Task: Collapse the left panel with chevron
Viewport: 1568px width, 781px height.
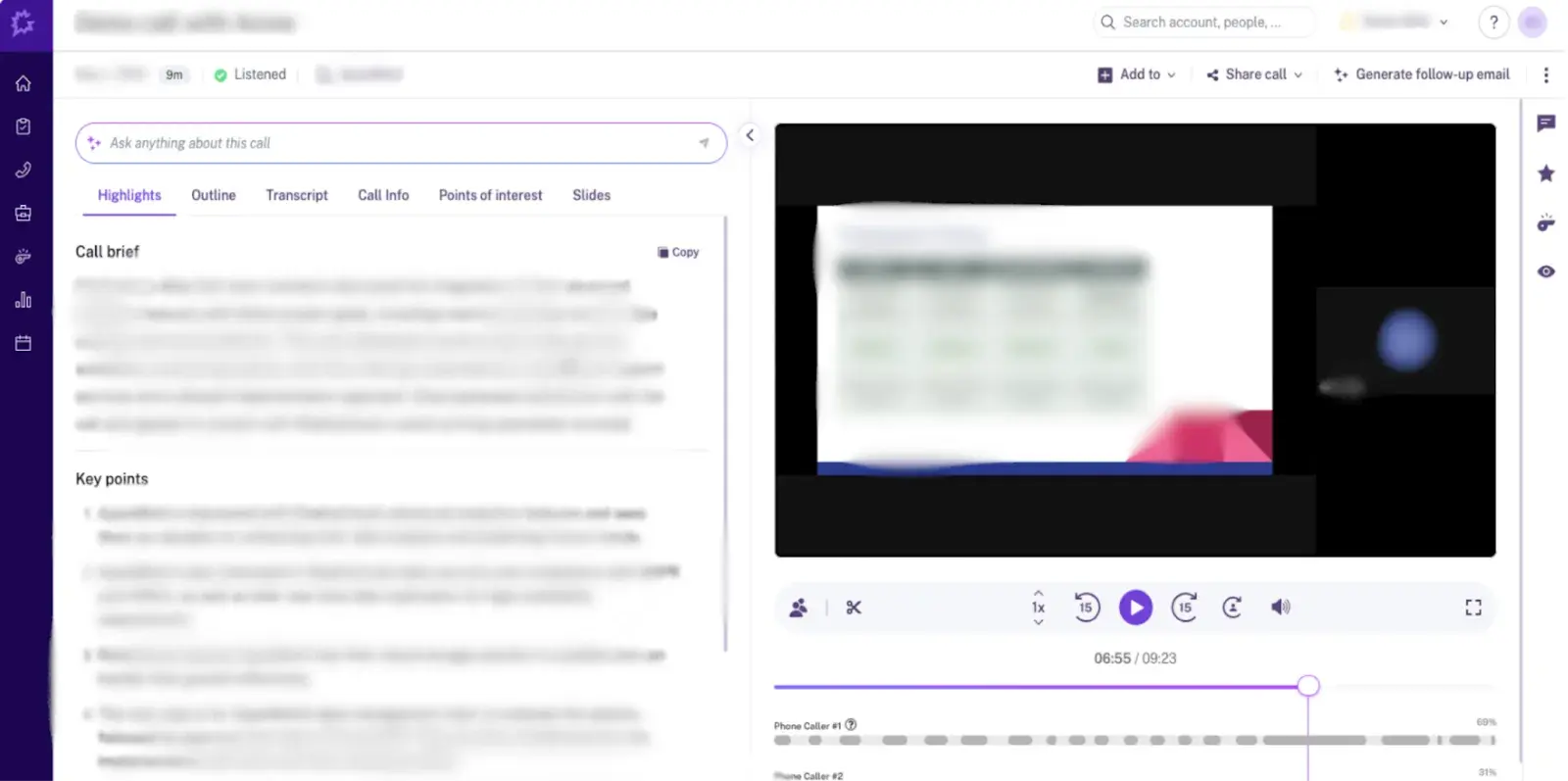Action: 750,135
